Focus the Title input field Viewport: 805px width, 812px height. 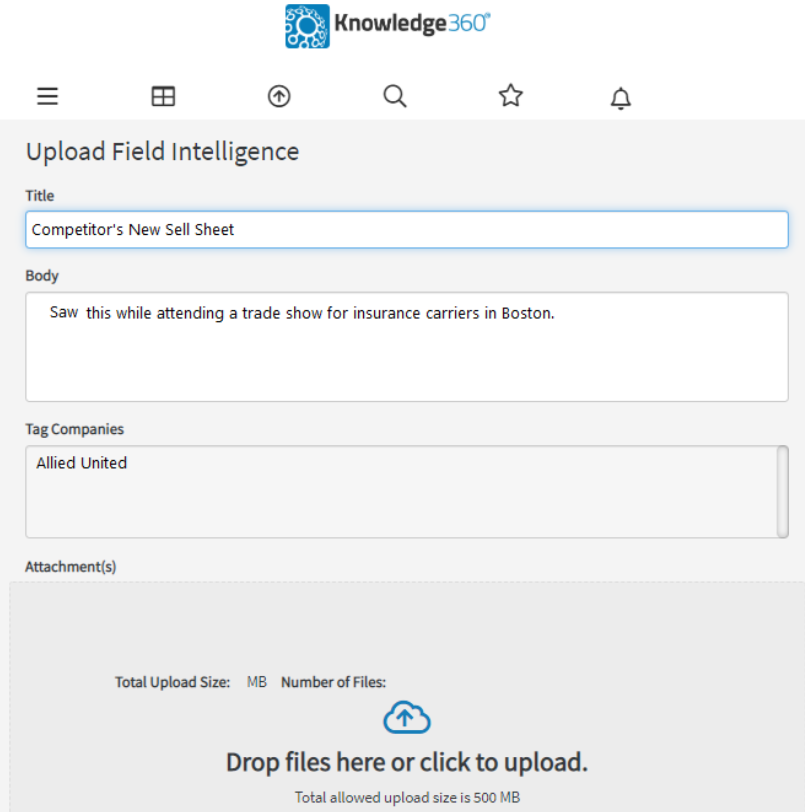click(x=407, y=229)
